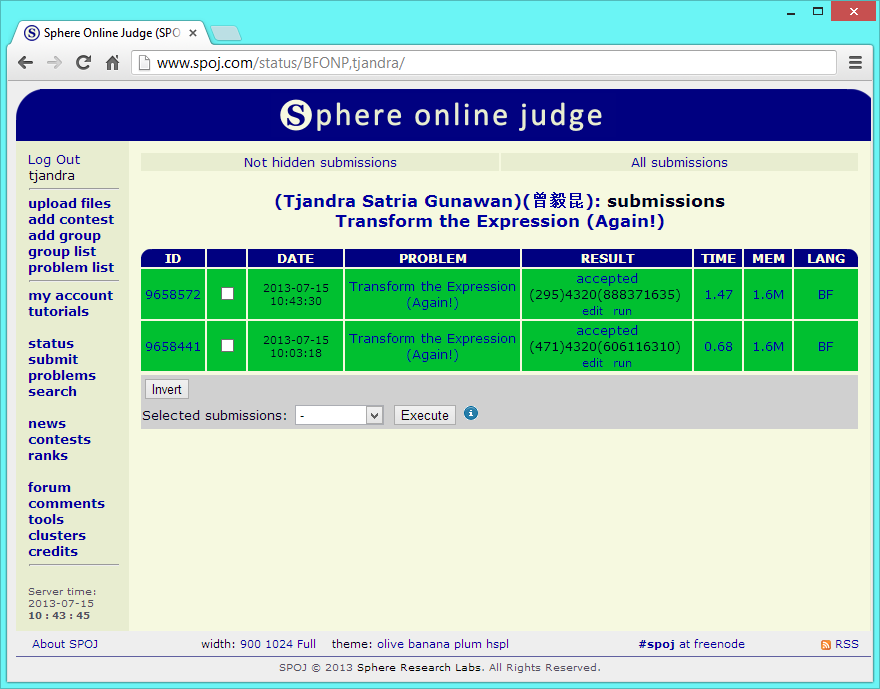880x689 pixels.
Task: Click the browser back arrow
Action: tap(25, 62)
